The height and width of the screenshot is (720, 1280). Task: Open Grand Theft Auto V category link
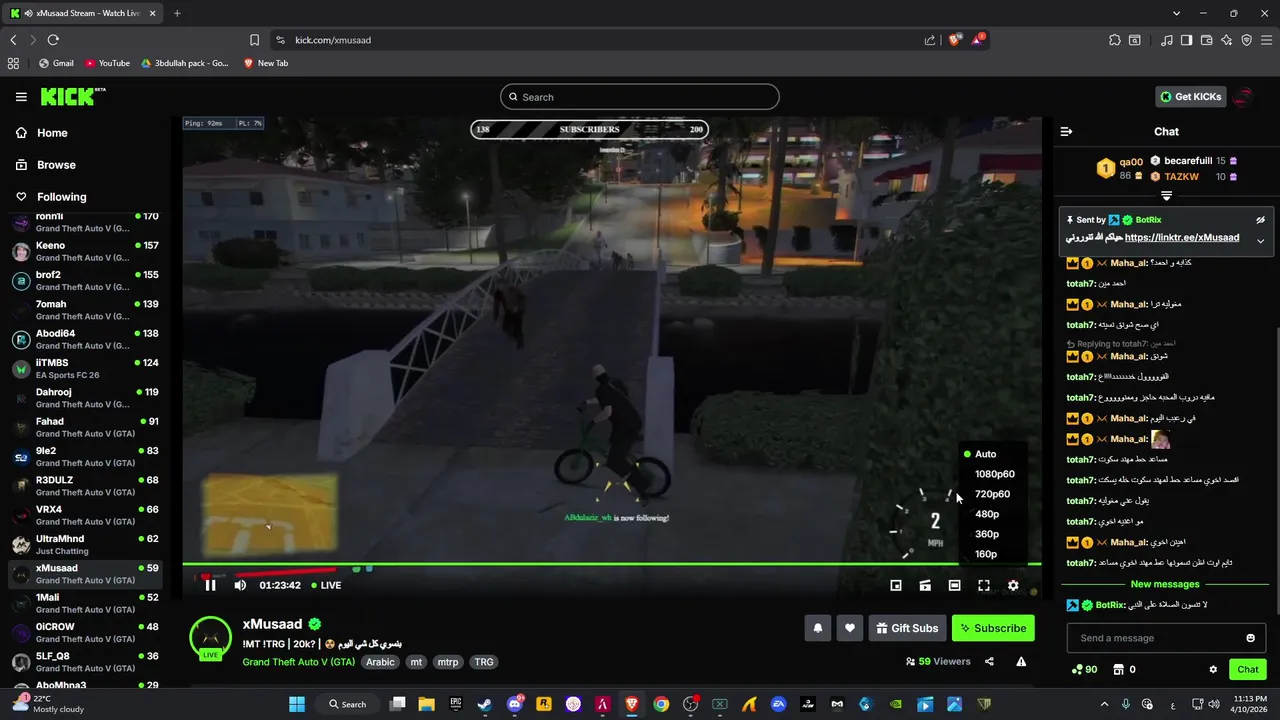tap(299, 662)
